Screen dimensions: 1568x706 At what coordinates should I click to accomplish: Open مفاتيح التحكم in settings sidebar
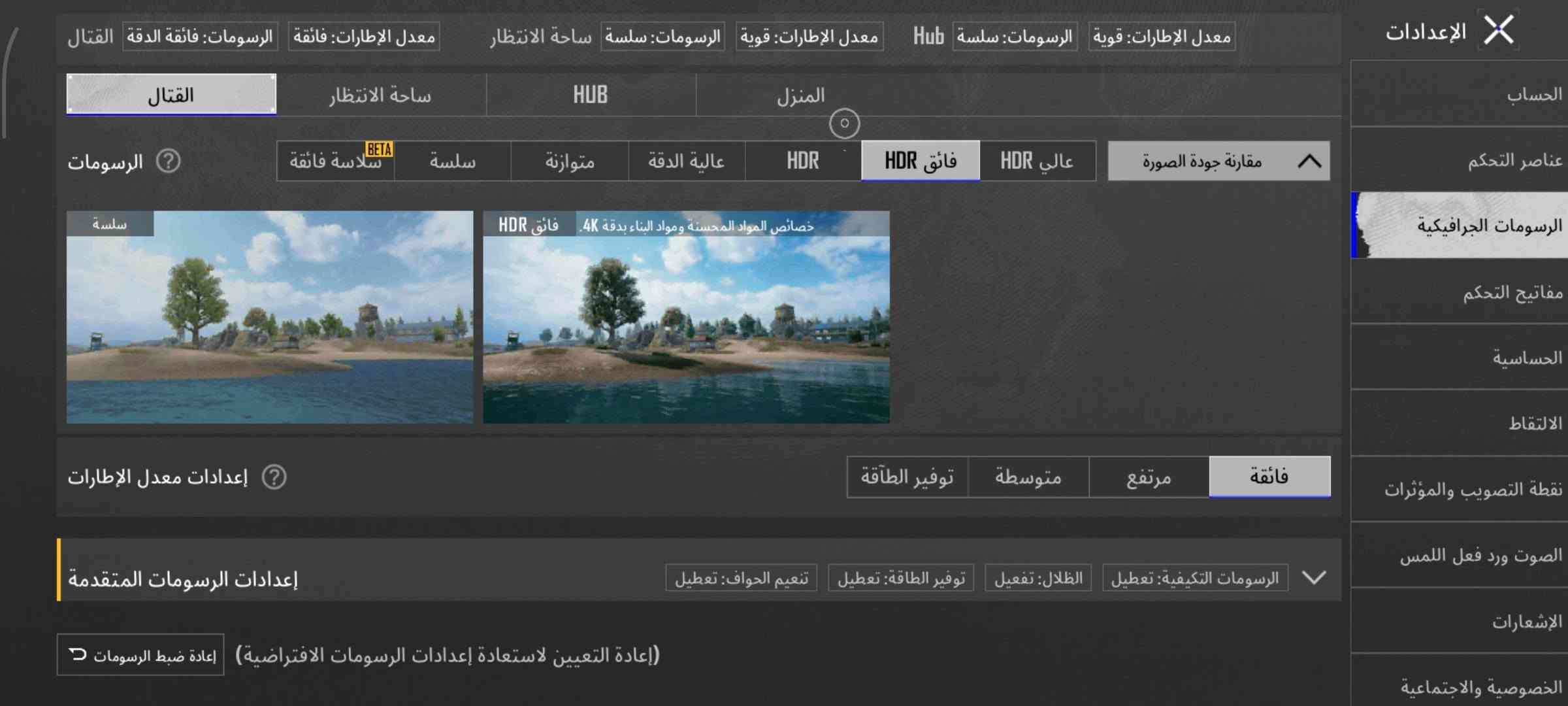coord(1460,292)
